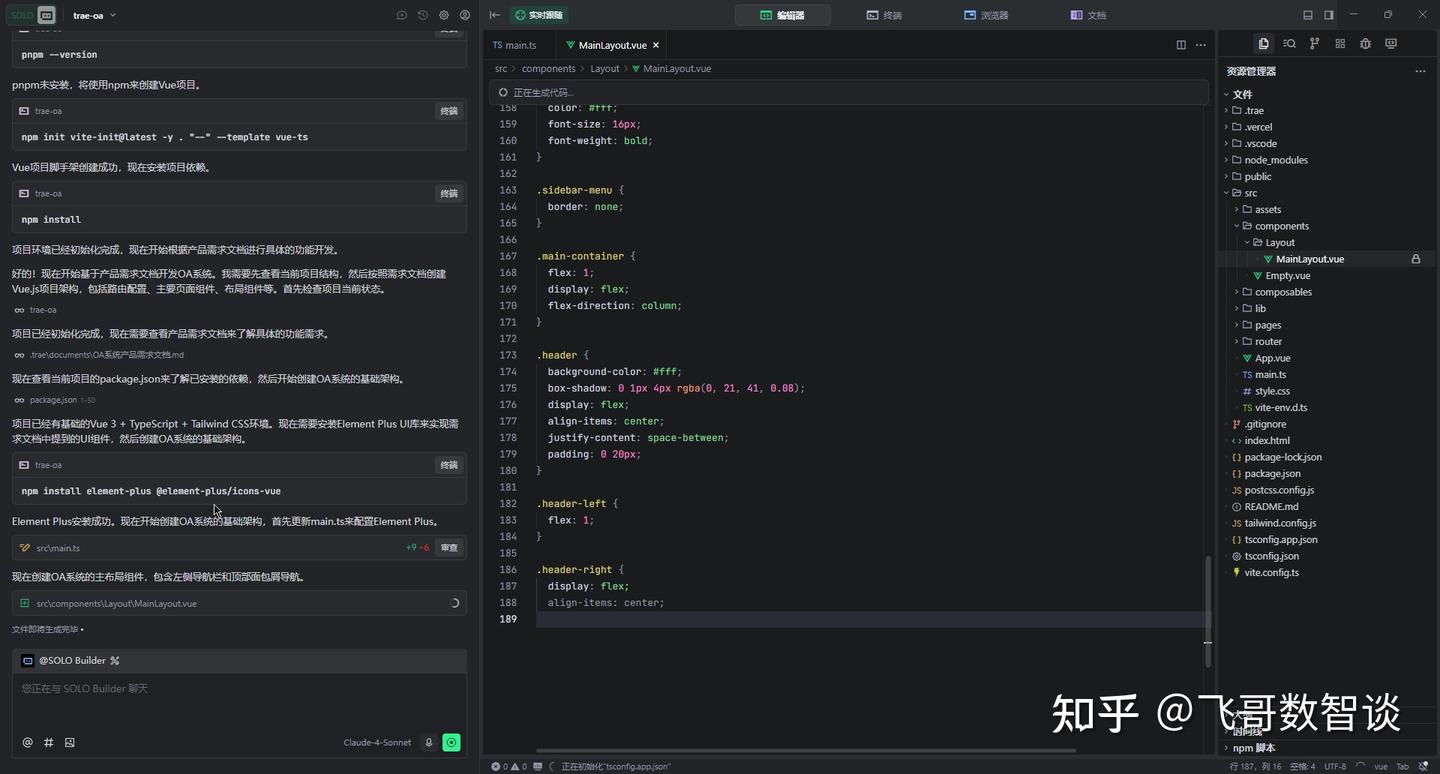Expand the pages folder in tree
1440x774 pixels.
pyautogui.click(x=1268, y=325)
